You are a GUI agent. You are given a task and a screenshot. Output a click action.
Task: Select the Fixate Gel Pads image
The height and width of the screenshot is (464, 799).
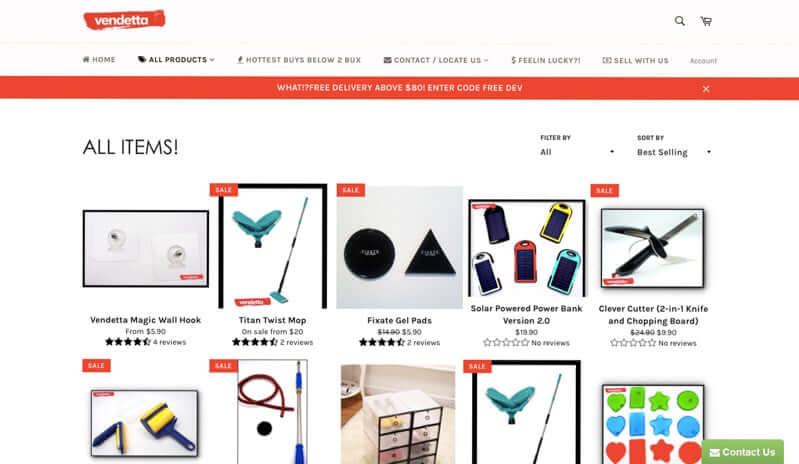pos(400,247)
